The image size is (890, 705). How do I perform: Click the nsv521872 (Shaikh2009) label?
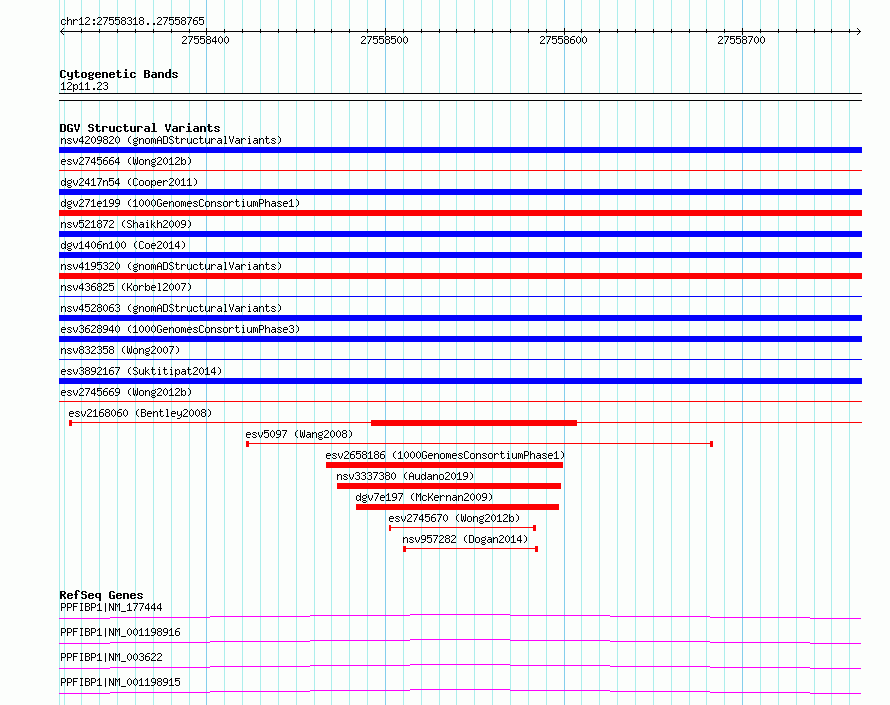126,224
